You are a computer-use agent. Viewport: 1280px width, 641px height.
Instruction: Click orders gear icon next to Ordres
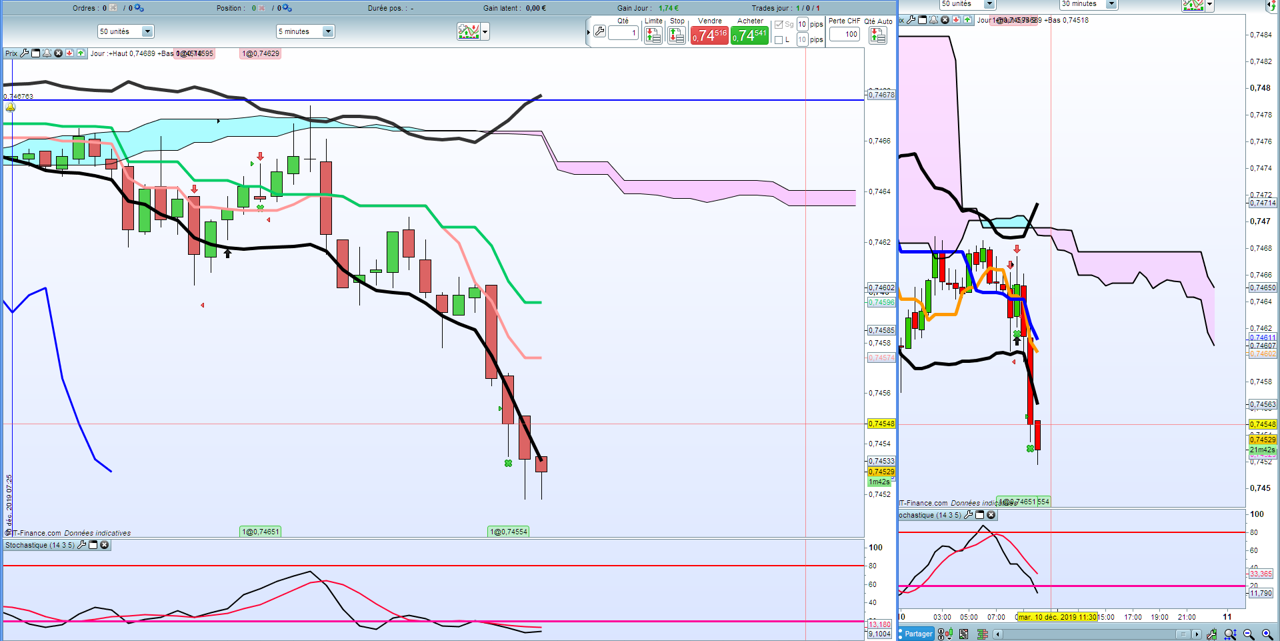(x=139, y=8)
